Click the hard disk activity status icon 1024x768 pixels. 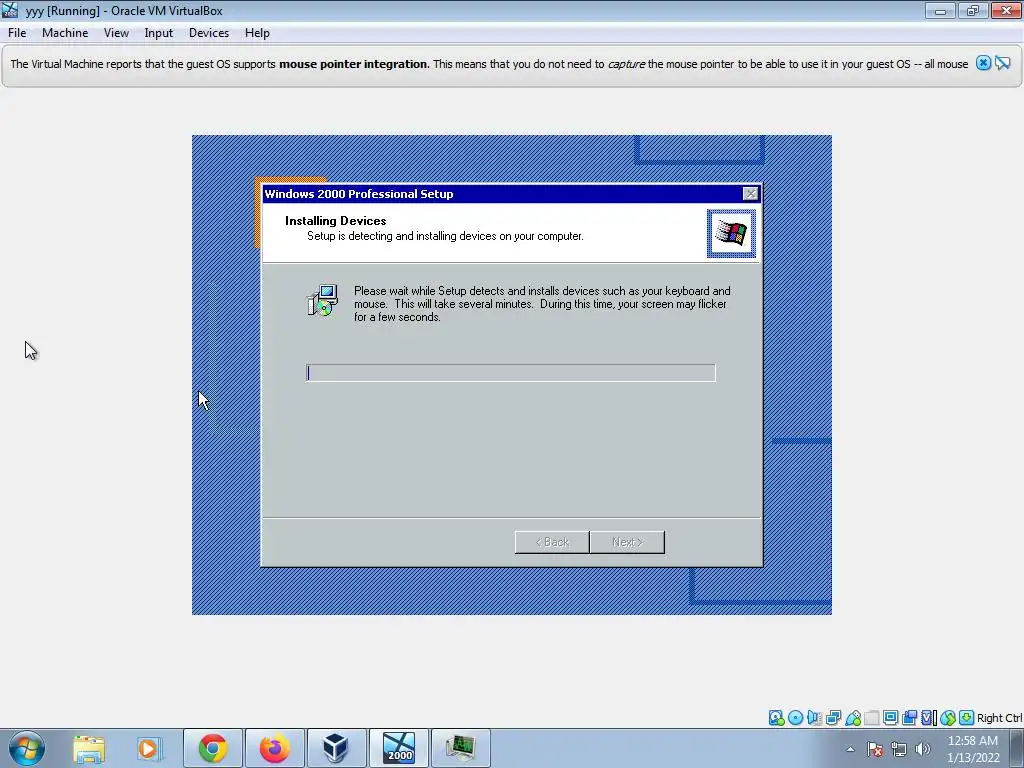[776, 718]
